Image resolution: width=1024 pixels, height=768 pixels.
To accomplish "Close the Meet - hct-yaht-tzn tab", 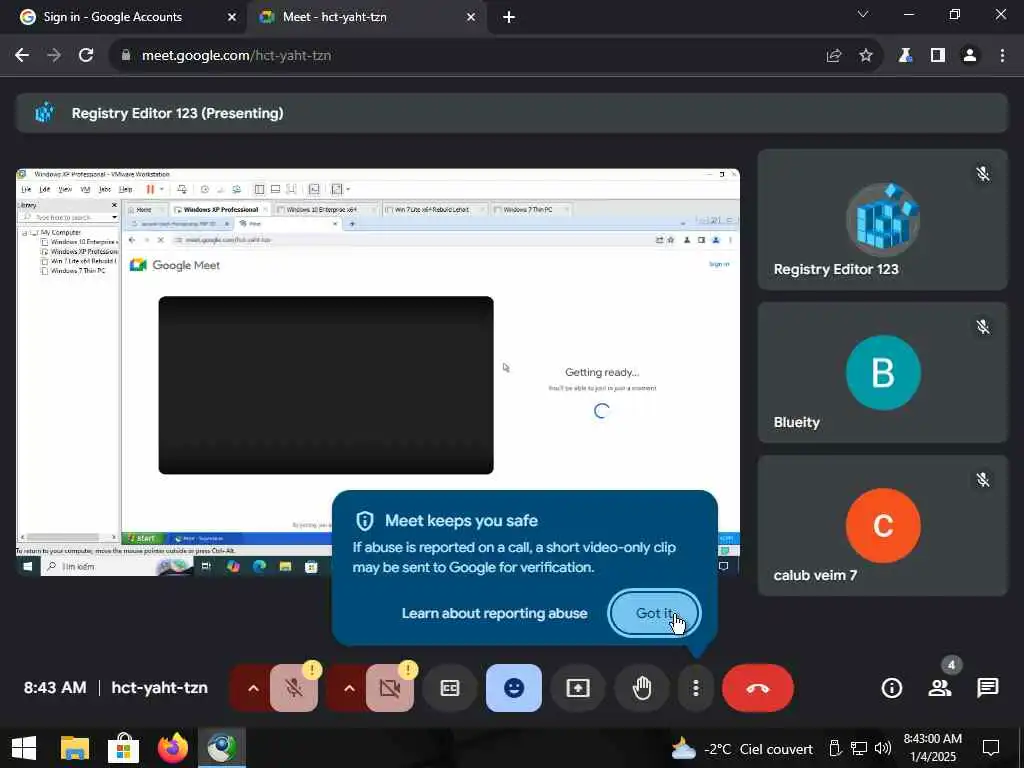I will tap(471, 17).
